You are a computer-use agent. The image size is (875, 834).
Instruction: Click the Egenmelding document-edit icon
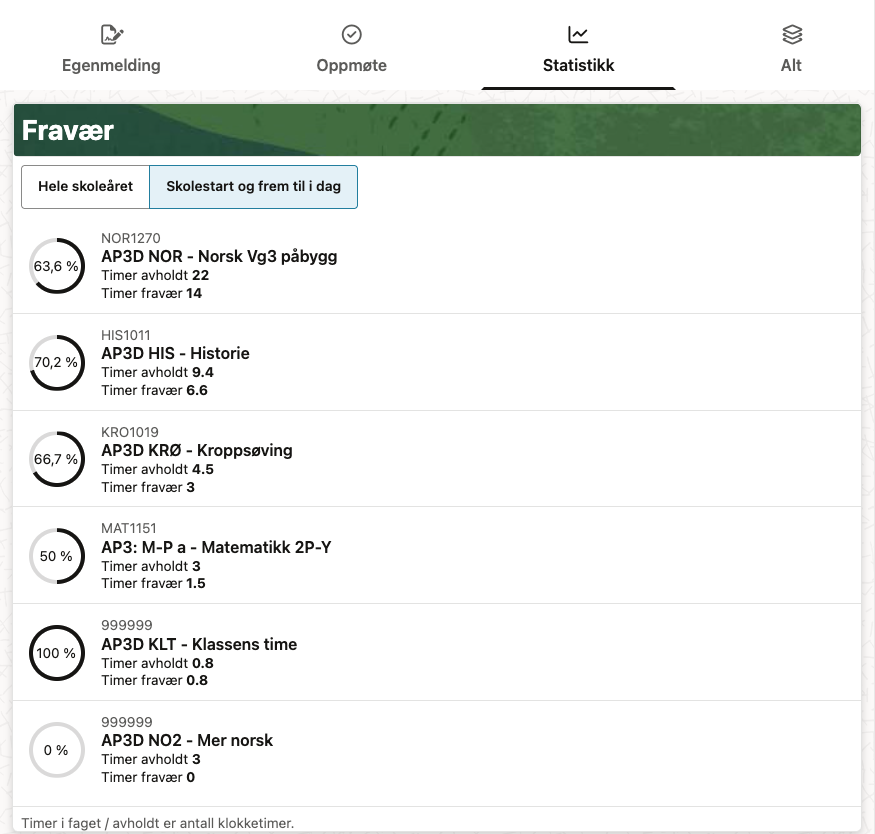click(112, 35)
